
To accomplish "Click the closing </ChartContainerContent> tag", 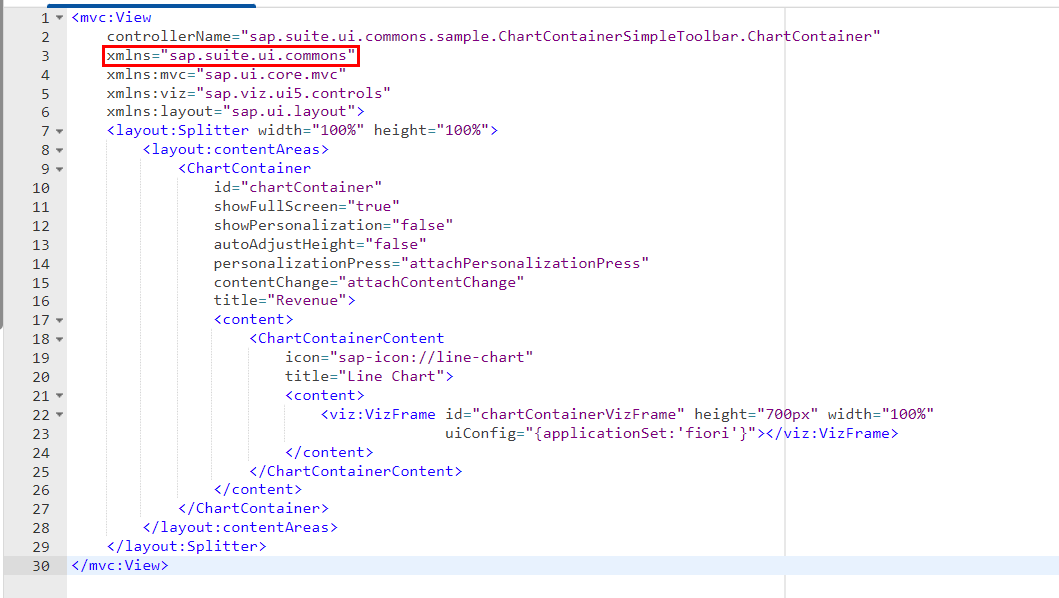I will tap(355, 471).
